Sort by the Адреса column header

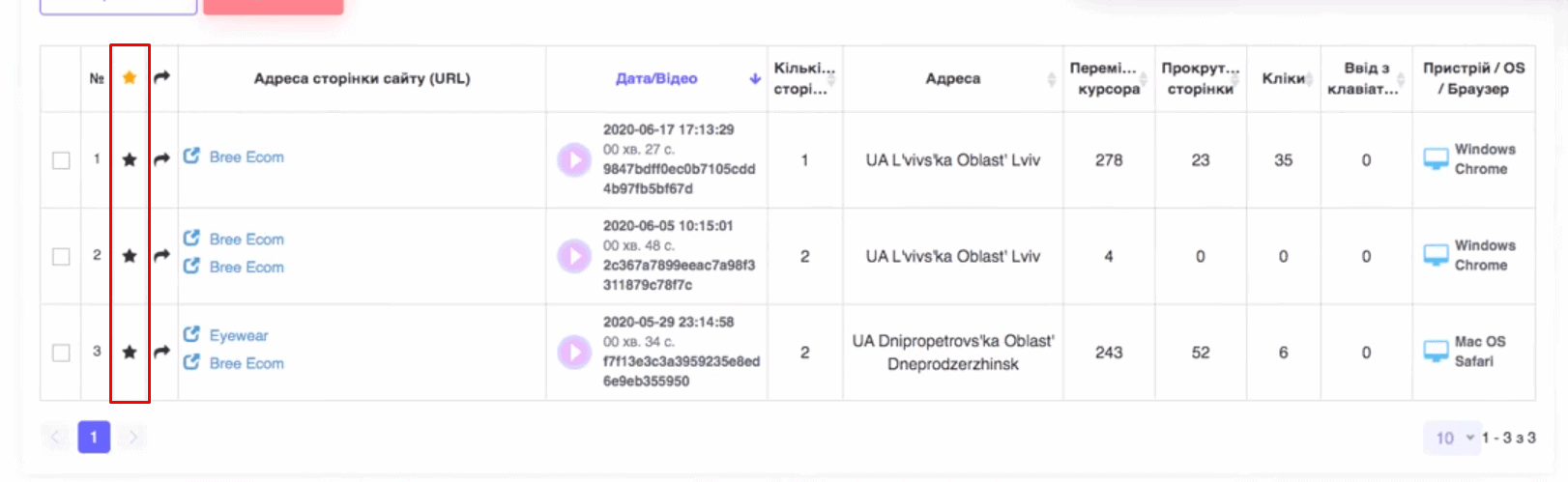(x=953, y=79)
